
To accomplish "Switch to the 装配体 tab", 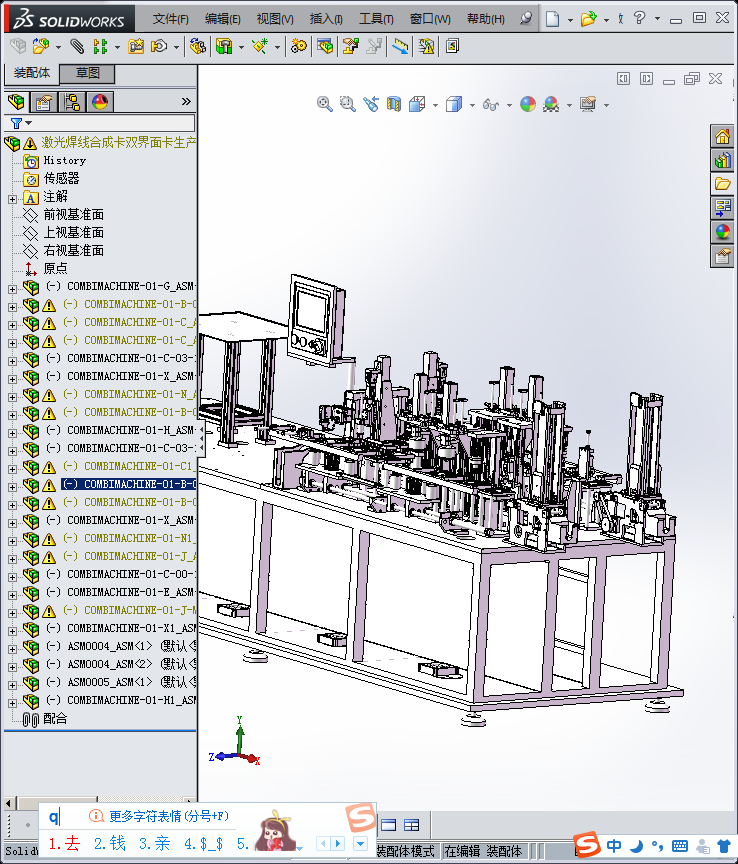I will tap(31, 73).
